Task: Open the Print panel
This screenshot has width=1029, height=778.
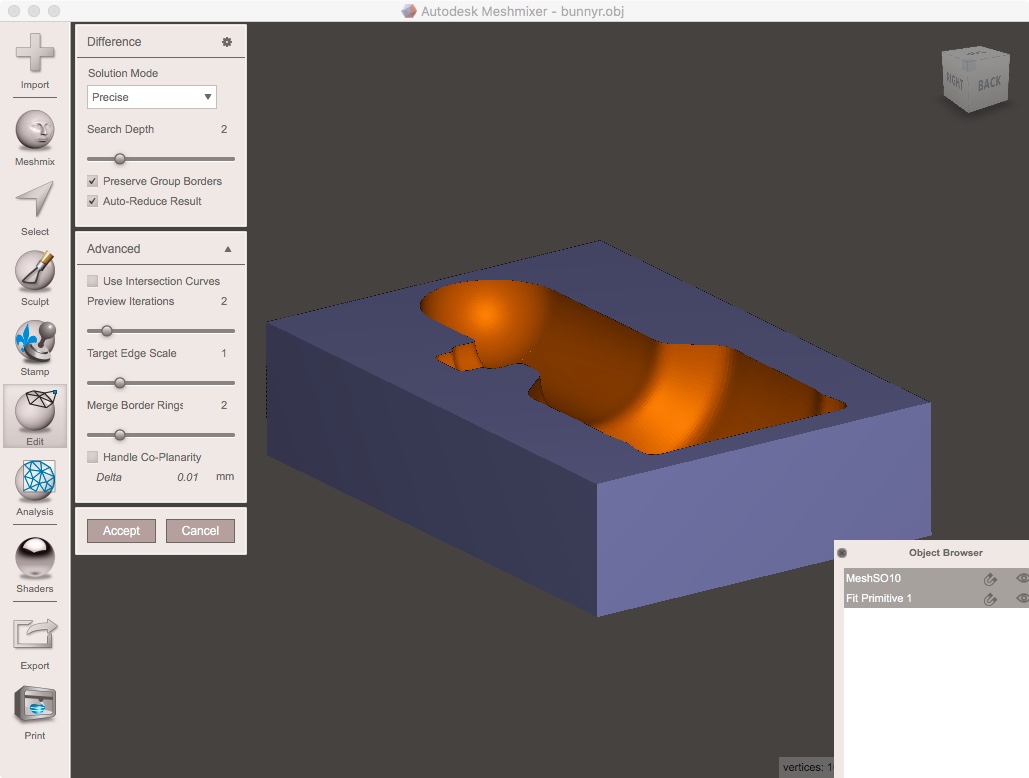Action: click(x=34, y=705)
